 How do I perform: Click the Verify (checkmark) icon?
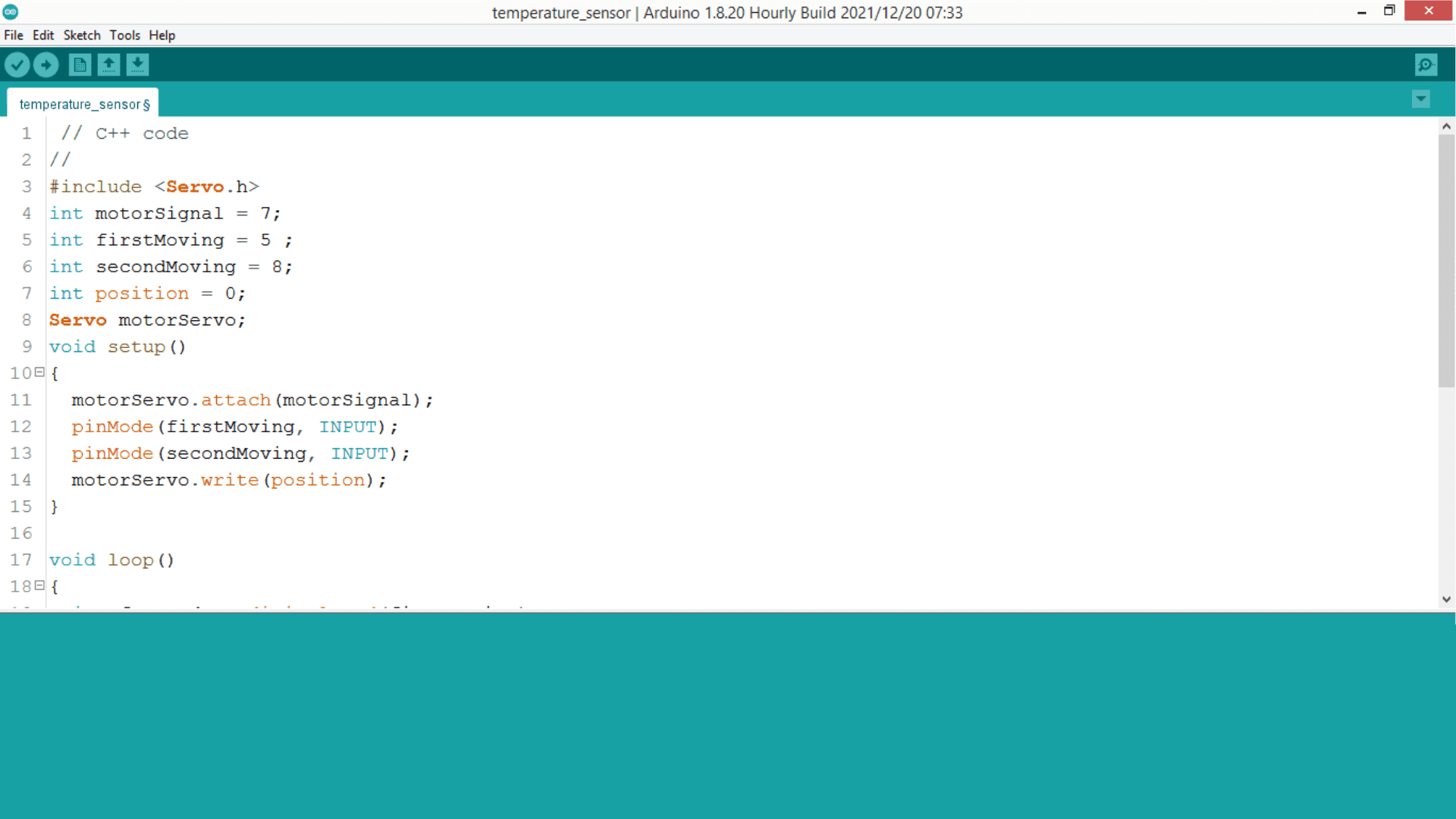tap(17, 65)
